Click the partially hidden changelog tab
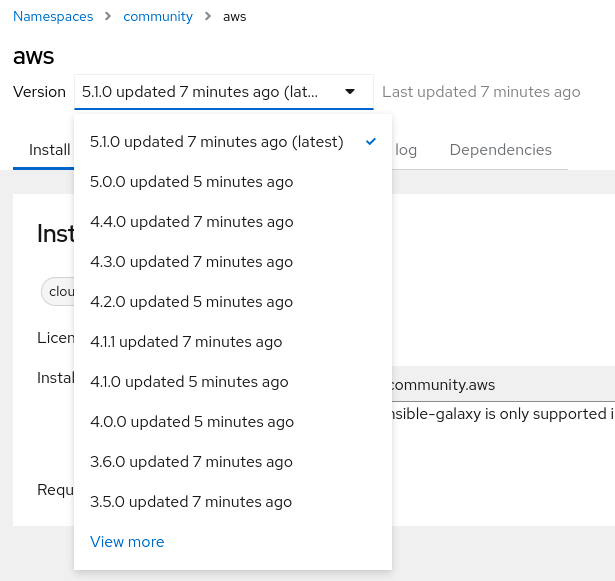The image size is (615, 581). pos(405,150)
